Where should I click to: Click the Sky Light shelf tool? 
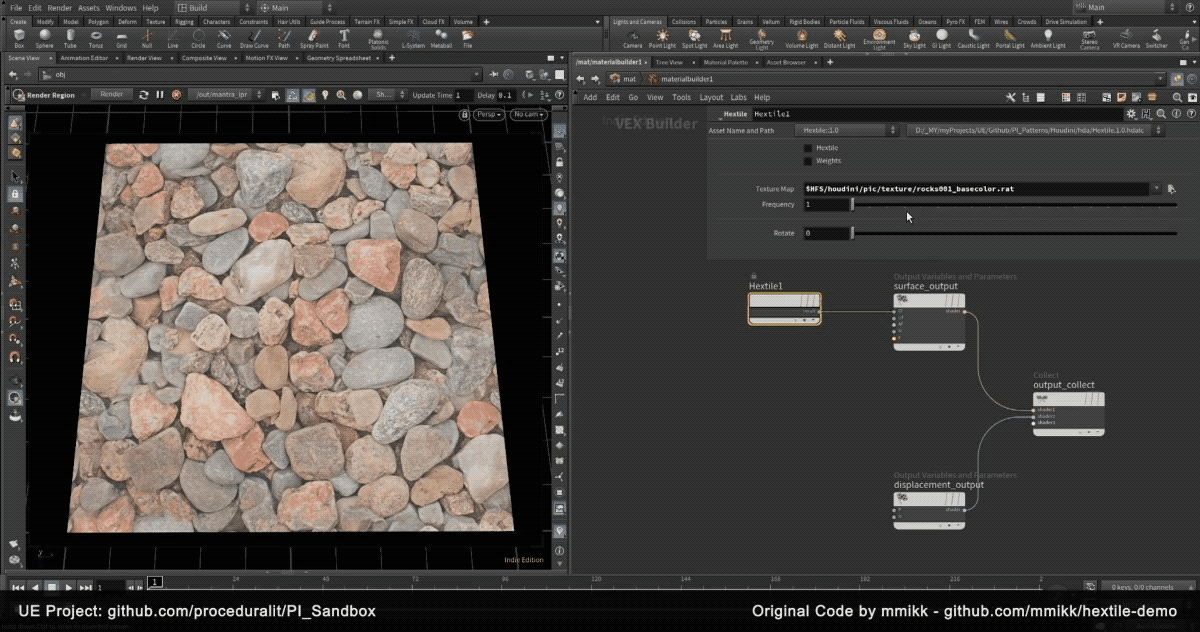click(914, 38)
